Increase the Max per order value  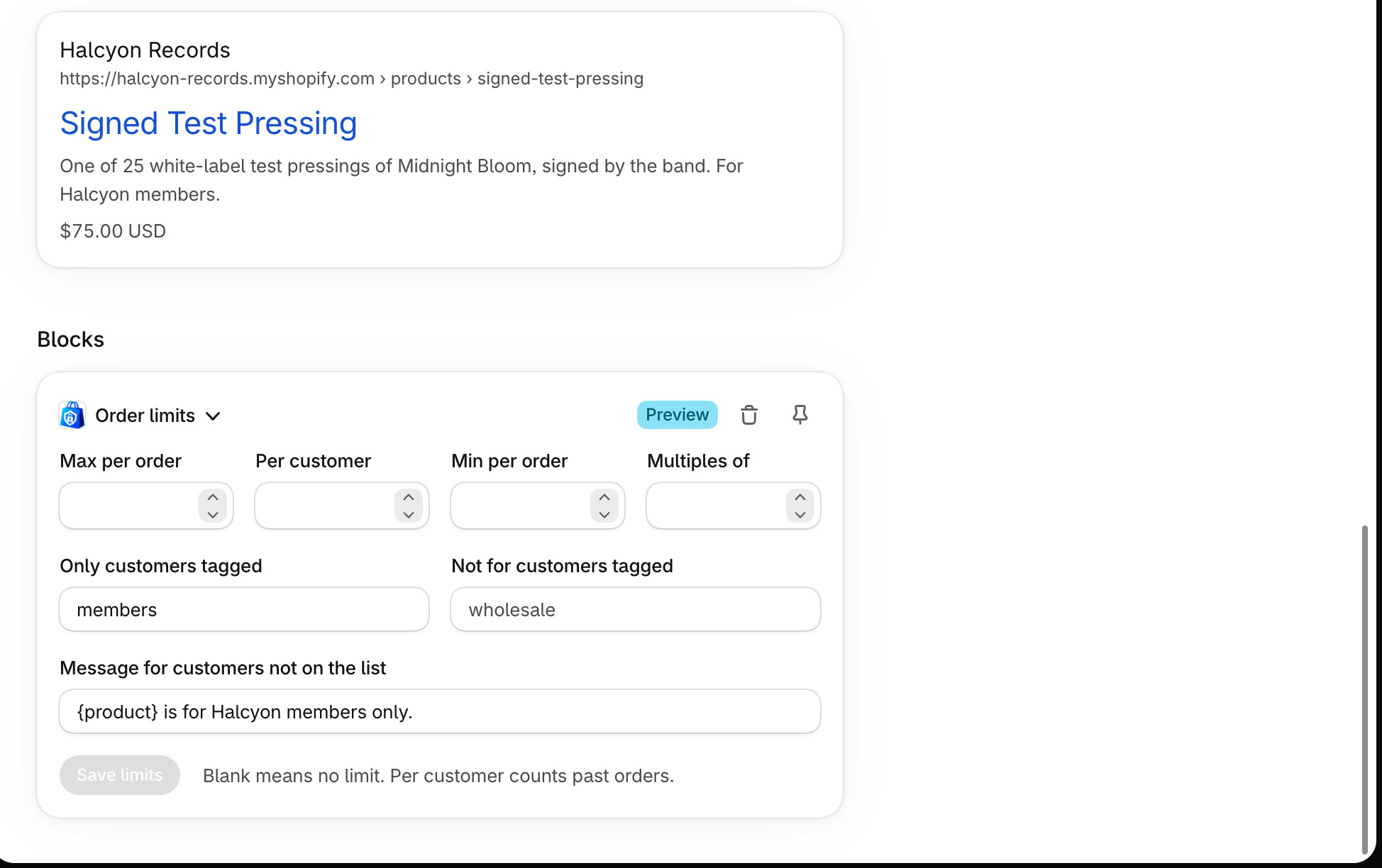click(x=213, y=497)
